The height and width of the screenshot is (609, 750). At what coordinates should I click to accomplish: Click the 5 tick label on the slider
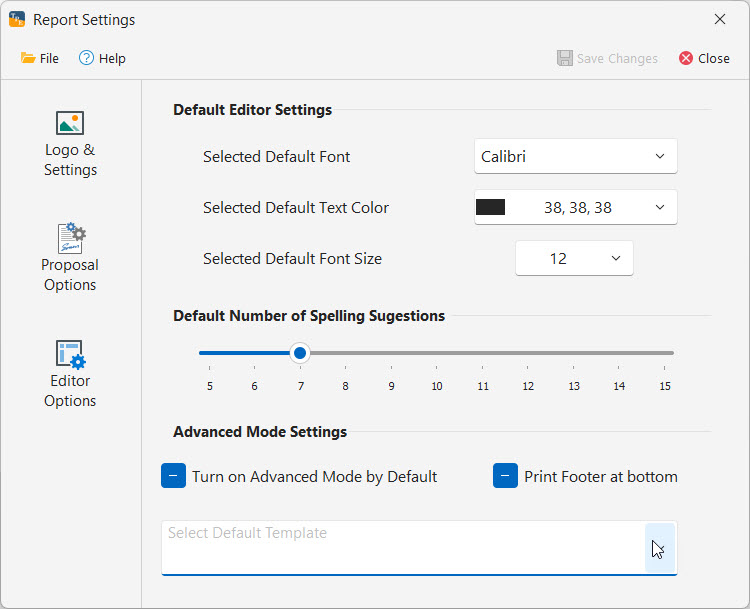pos(210,386)
